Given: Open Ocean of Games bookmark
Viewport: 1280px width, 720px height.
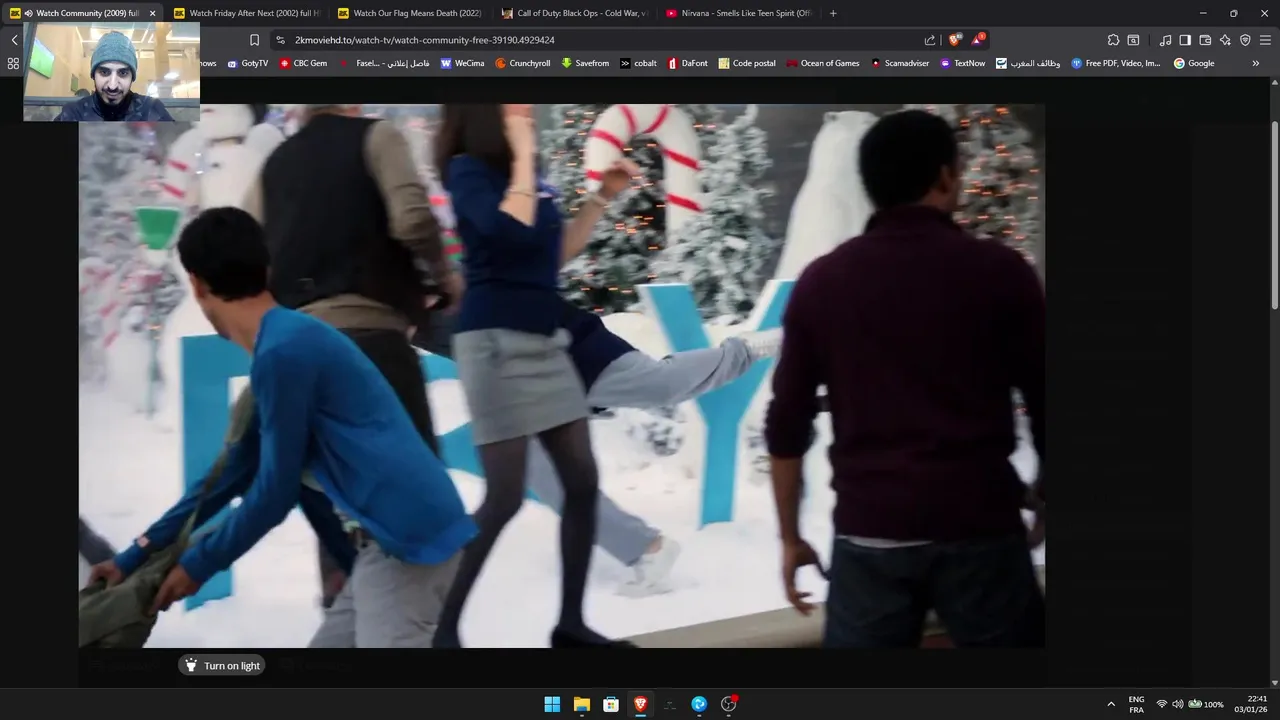Looking at the screenshot, I should point(822,63).
